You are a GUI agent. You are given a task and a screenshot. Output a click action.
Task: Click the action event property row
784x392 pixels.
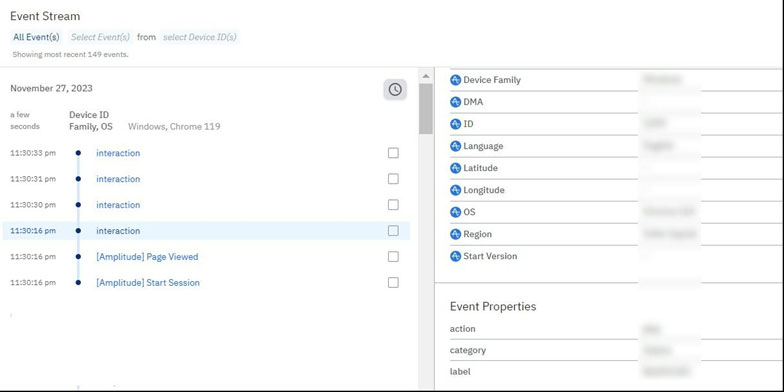click(616, 328)
